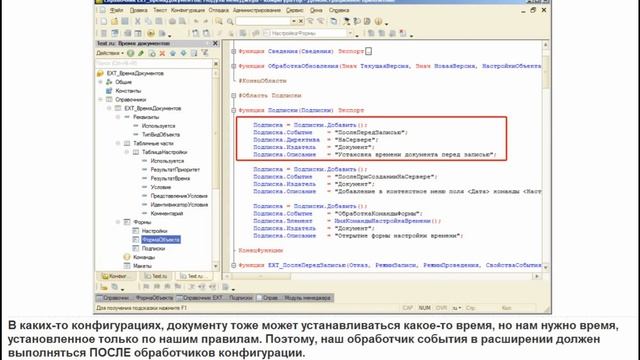Click the Print toolbar icon

pos(172,21)
